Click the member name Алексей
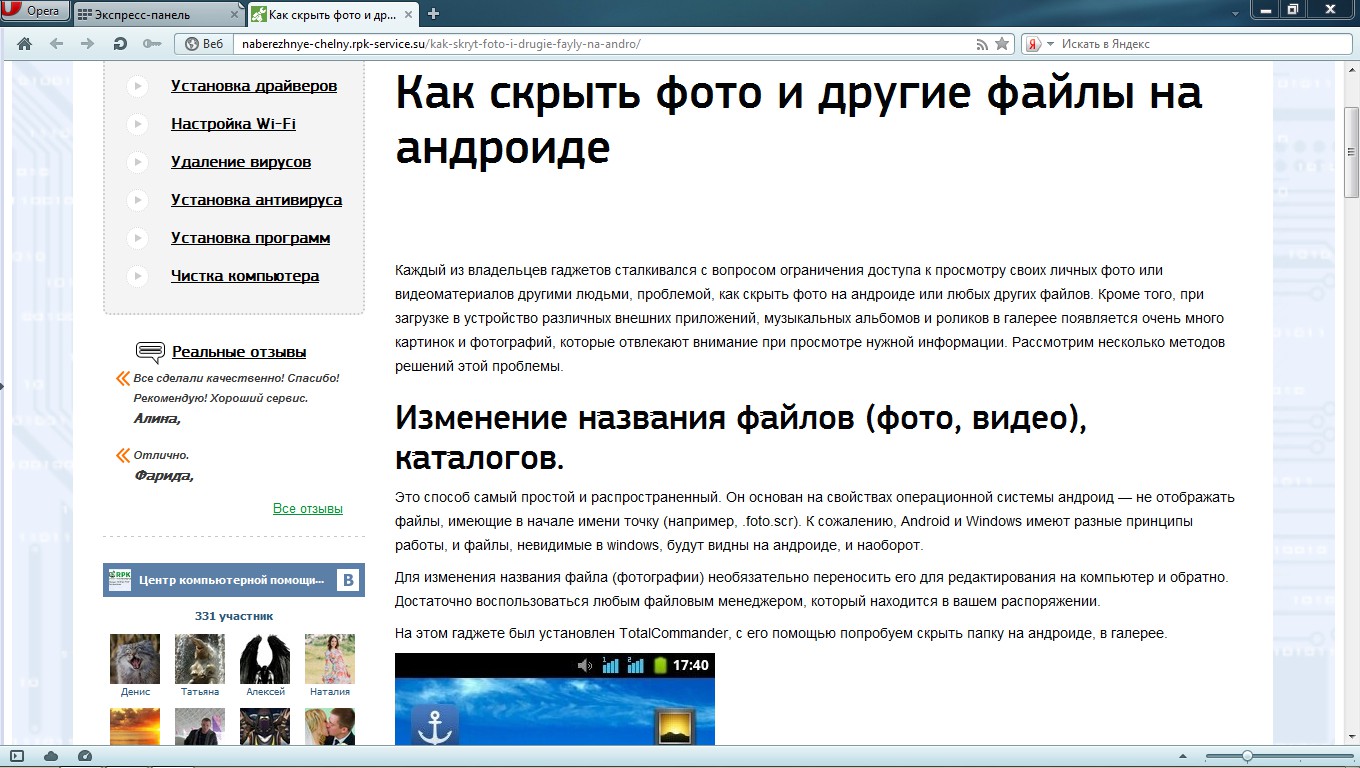Image resolution: width=1360 pixels, height=768 pixels. 265,692
